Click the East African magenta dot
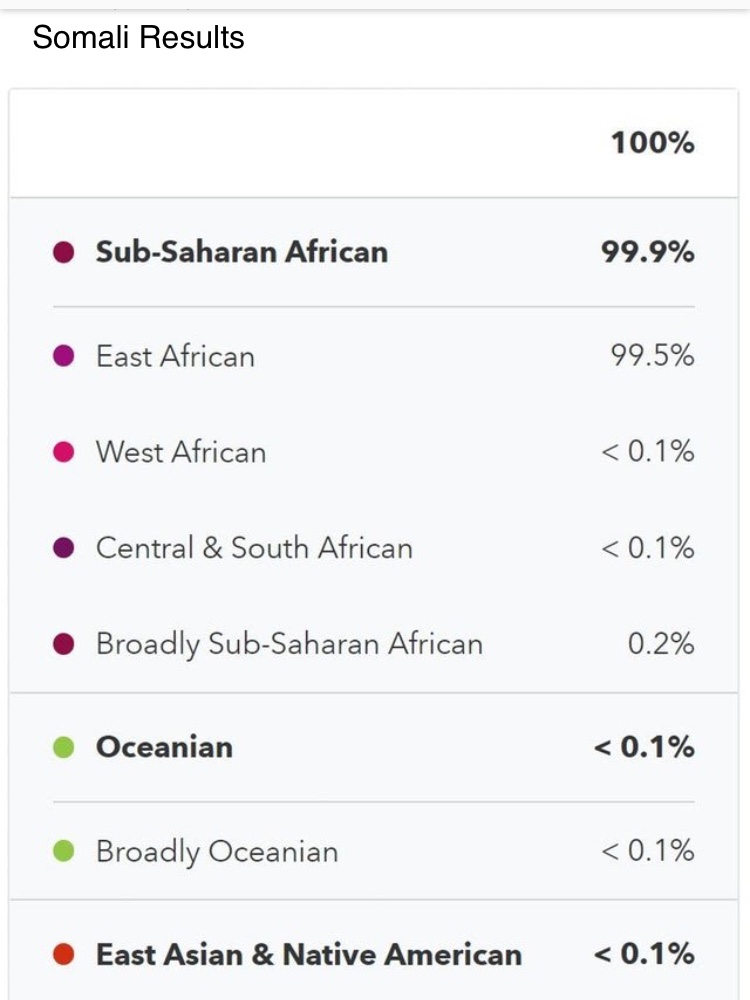This screenshot has width=750, height=1000. (x=63, y=356)
